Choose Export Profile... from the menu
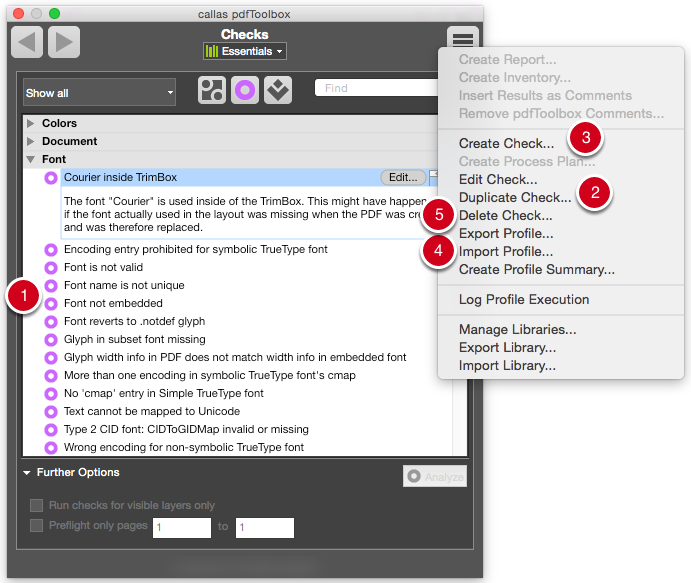 coord(506,234)
